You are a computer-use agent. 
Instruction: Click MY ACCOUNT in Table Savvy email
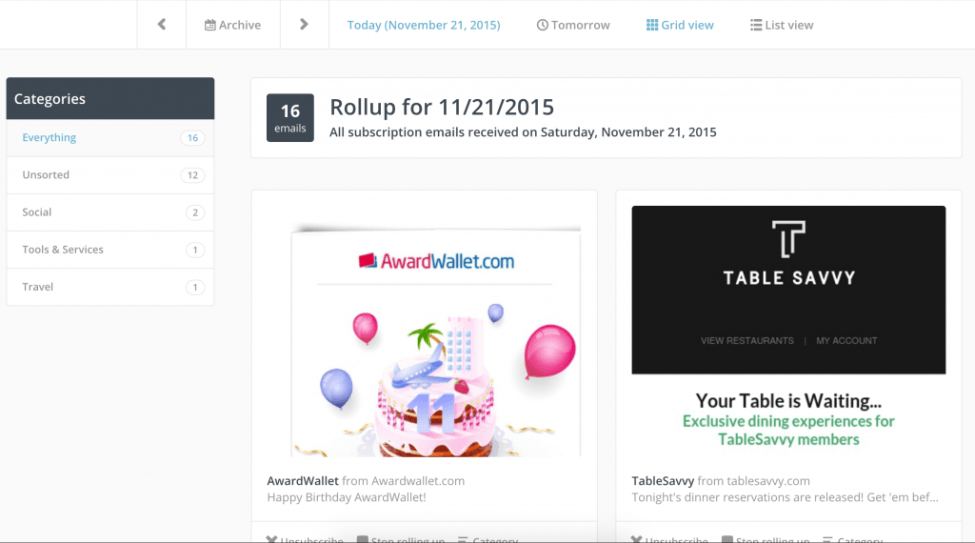tap(847, 341)
